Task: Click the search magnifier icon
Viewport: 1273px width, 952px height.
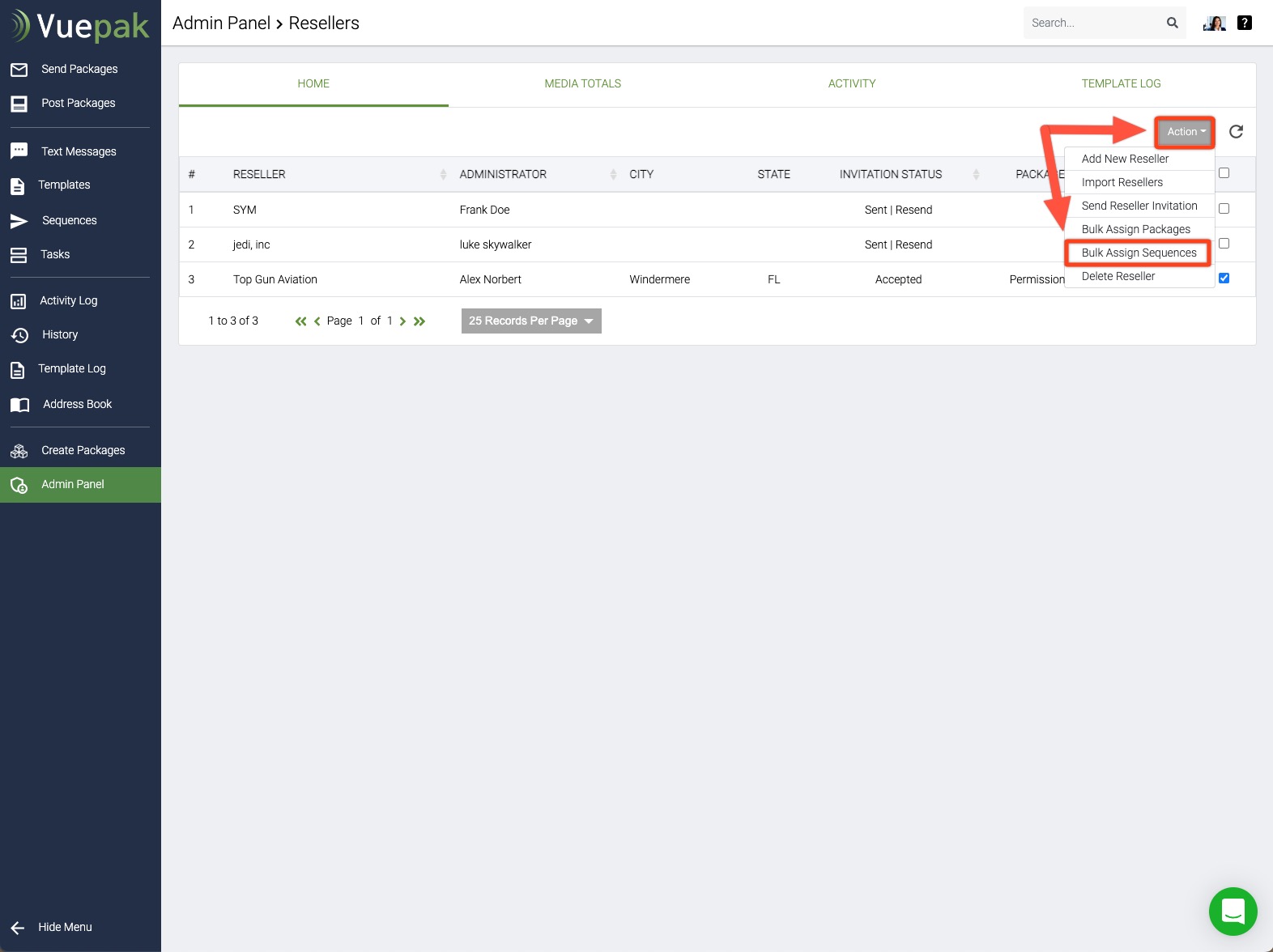Action: click(x=1172, y=23)
